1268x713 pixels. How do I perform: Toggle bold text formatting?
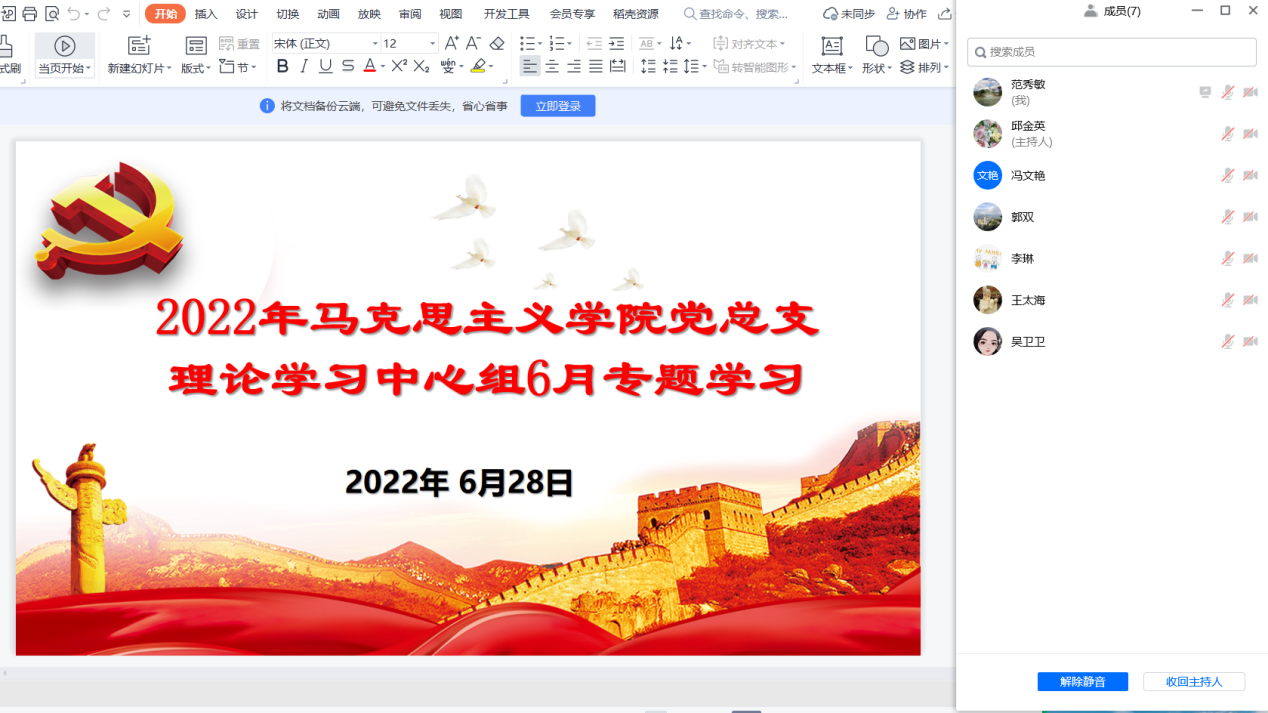[x=282, y=66]
